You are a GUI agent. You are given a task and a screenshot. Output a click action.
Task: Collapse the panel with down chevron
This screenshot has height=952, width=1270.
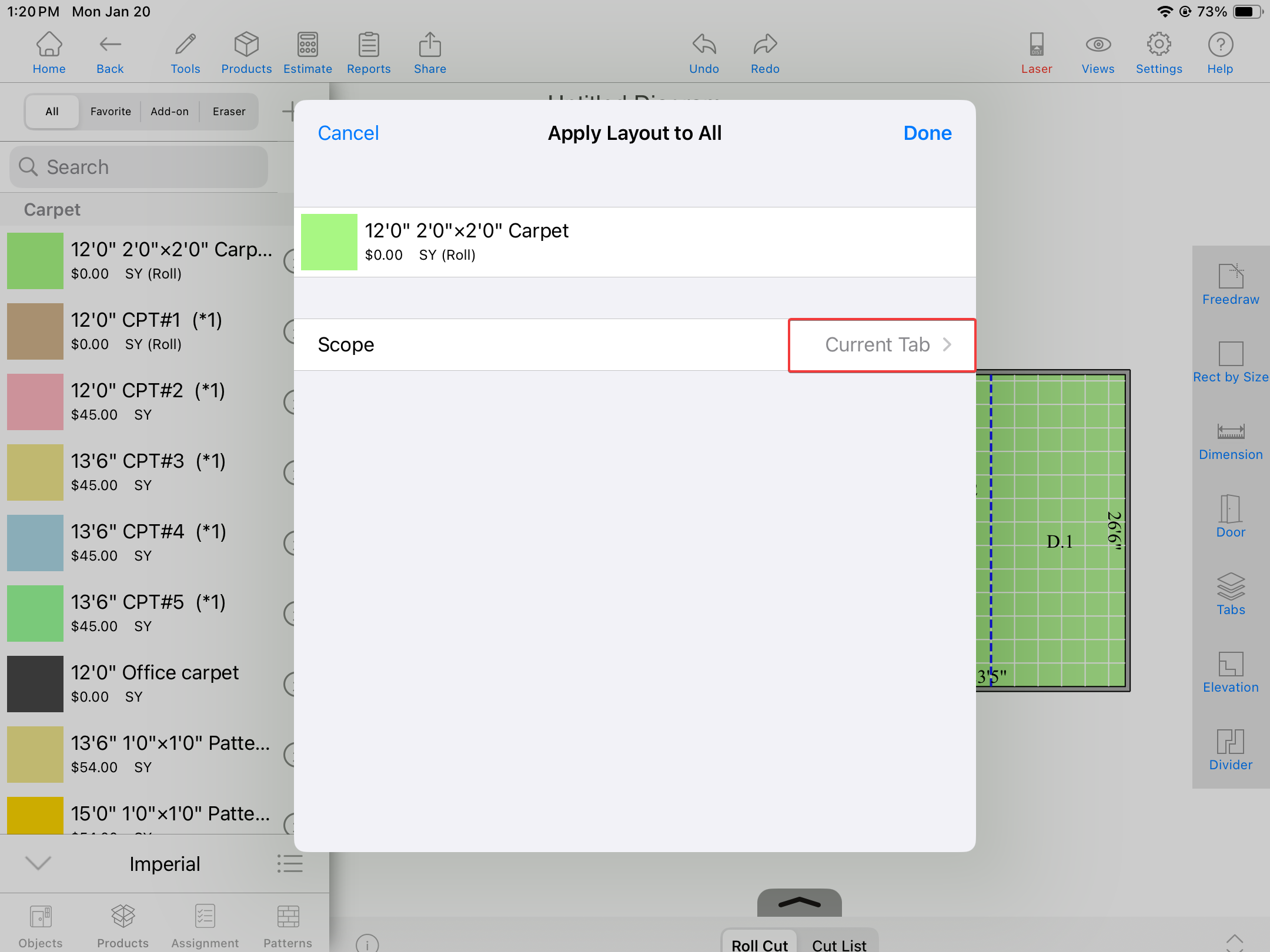coord(39,863)
